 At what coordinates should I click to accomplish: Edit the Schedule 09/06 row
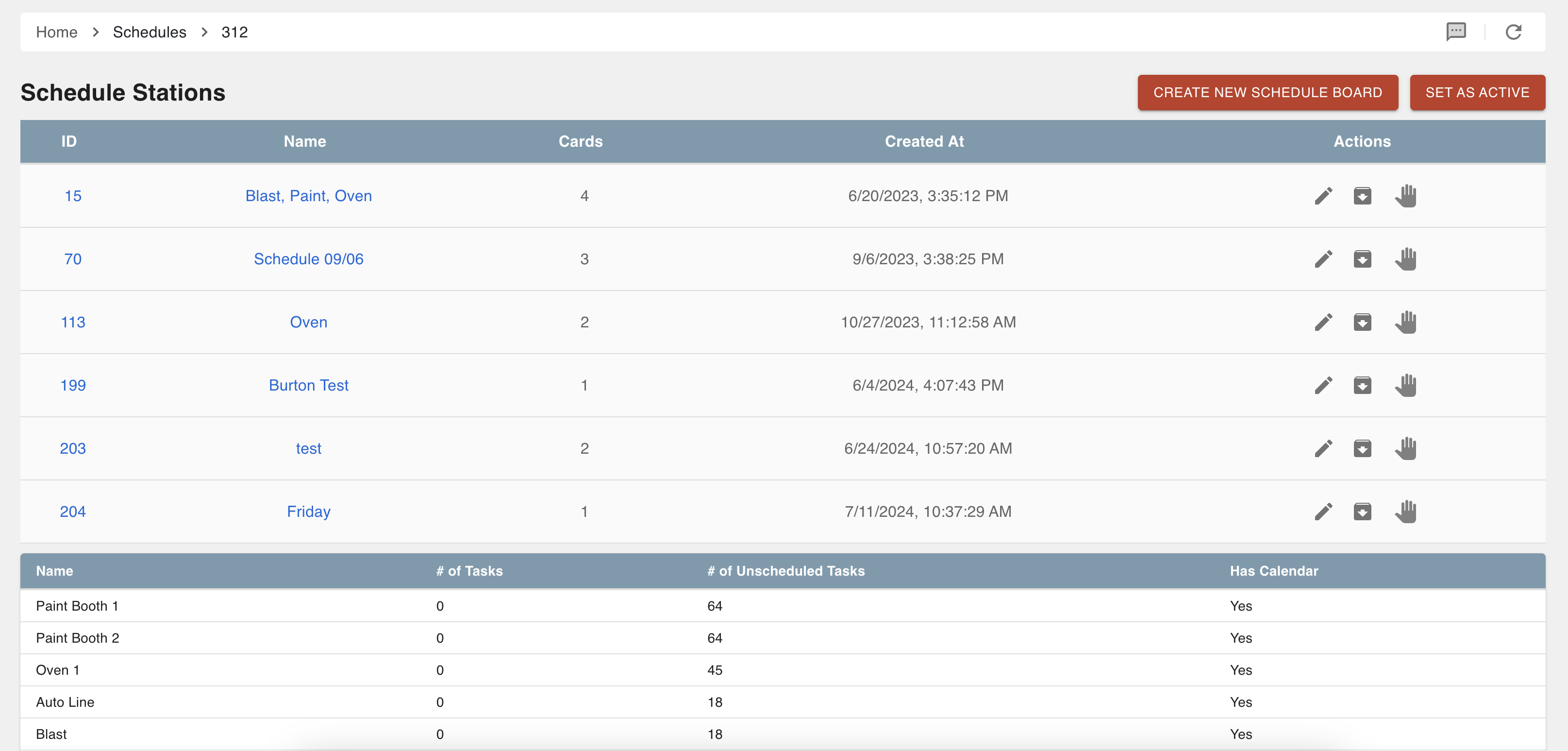click(1323, 259)
